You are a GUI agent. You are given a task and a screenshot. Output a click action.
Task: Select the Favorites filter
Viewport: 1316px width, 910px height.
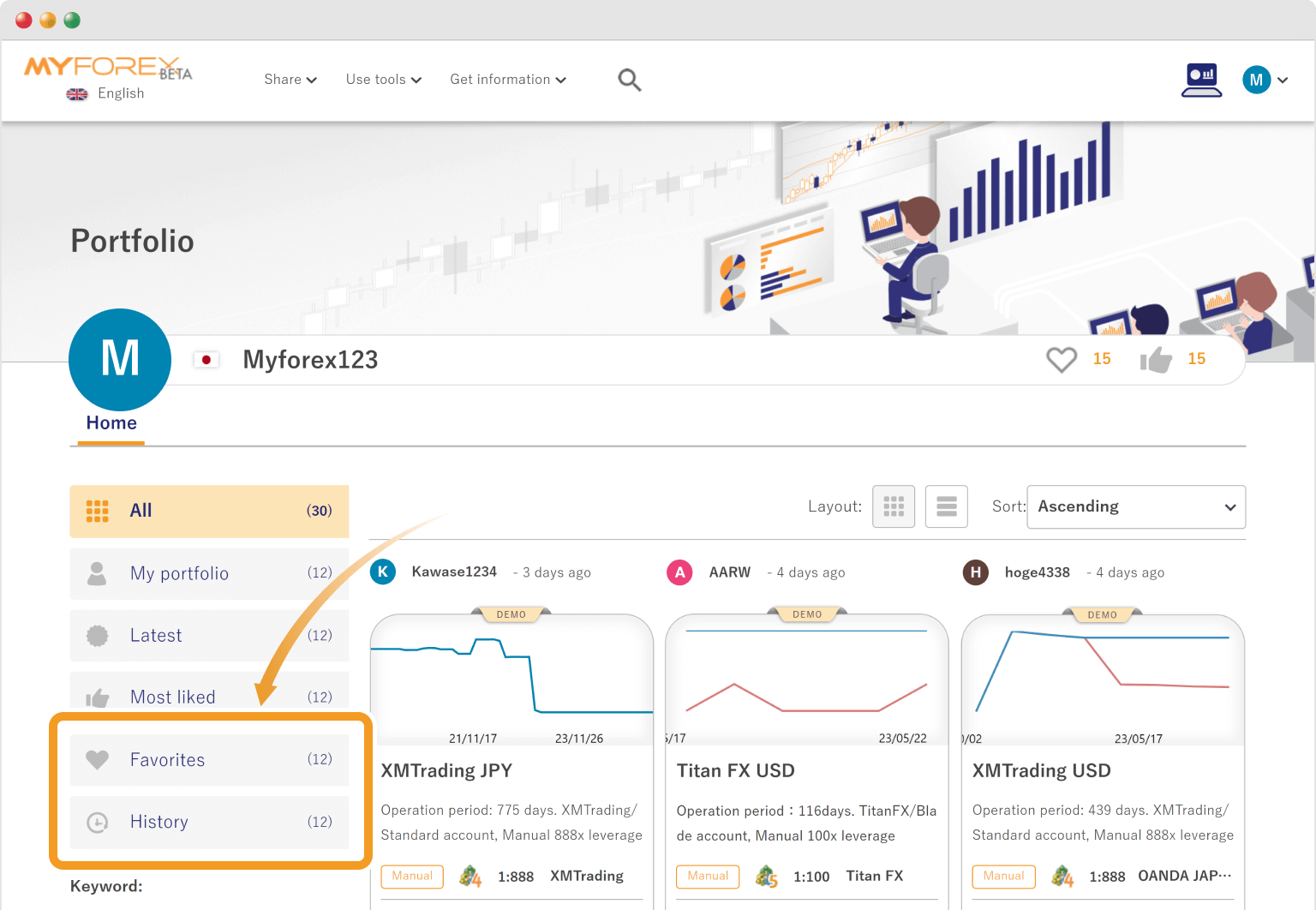pyautogui.click(x=209, y=760)
